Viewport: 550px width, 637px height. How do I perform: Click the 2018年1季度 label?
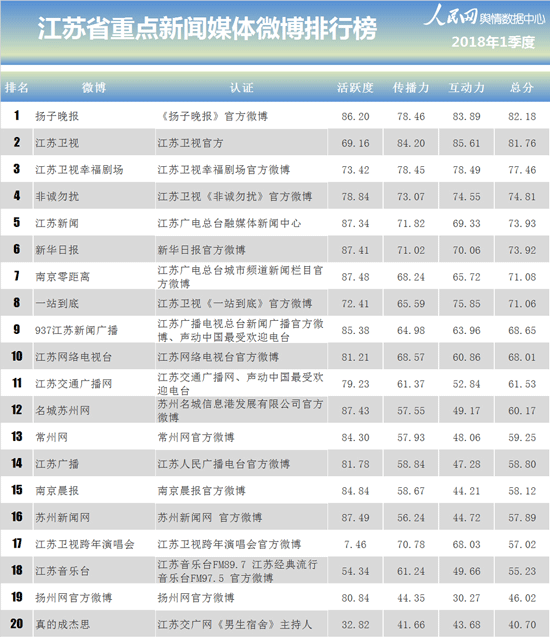pos(493,42)
